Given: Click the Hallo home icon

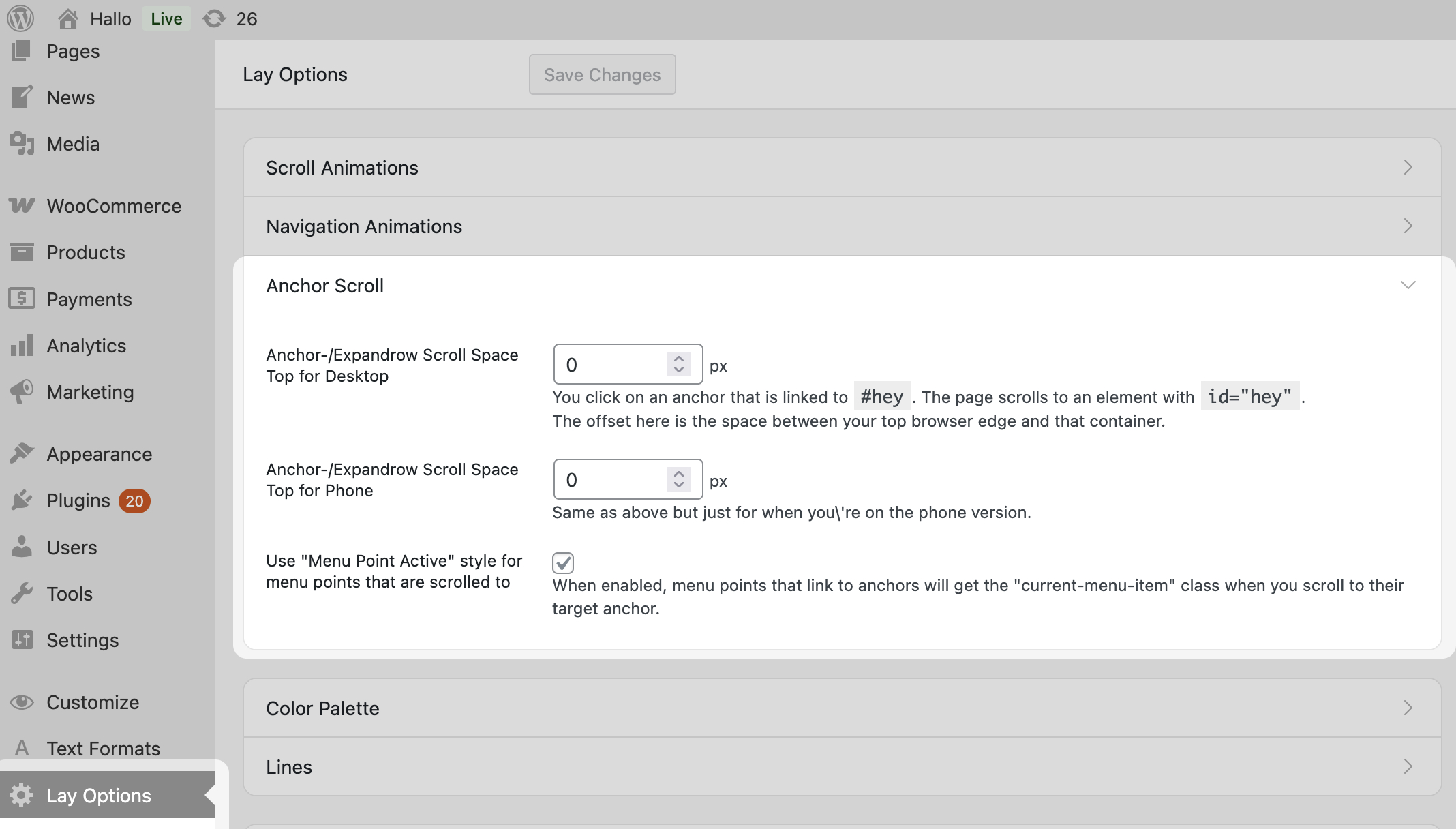Looking at the screenshot, I should tap(67, 18).
